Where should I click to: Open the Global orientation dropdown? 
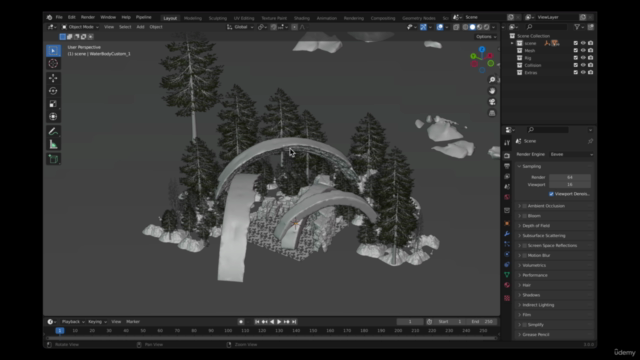click(240, 27)
